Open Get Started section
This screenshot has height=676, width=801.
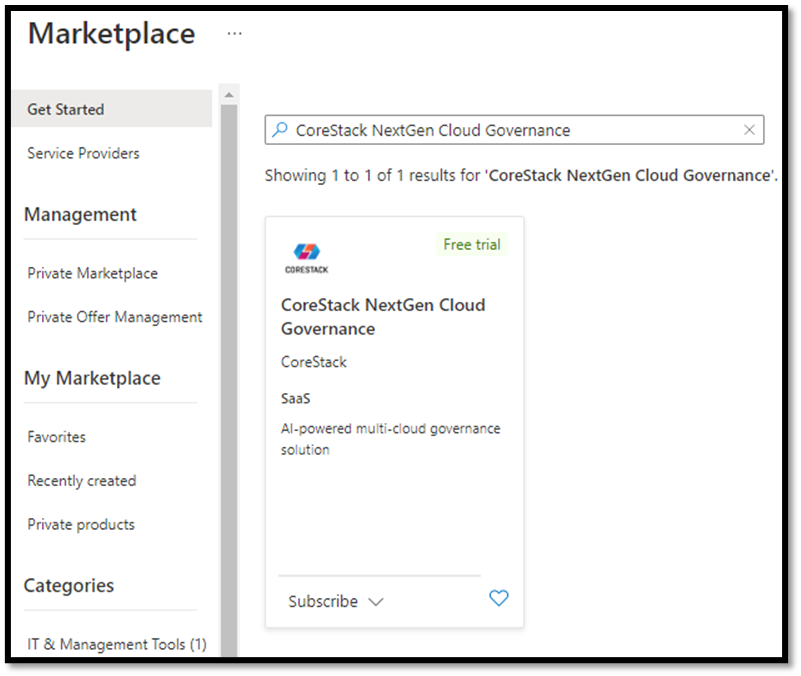(66, 109)
